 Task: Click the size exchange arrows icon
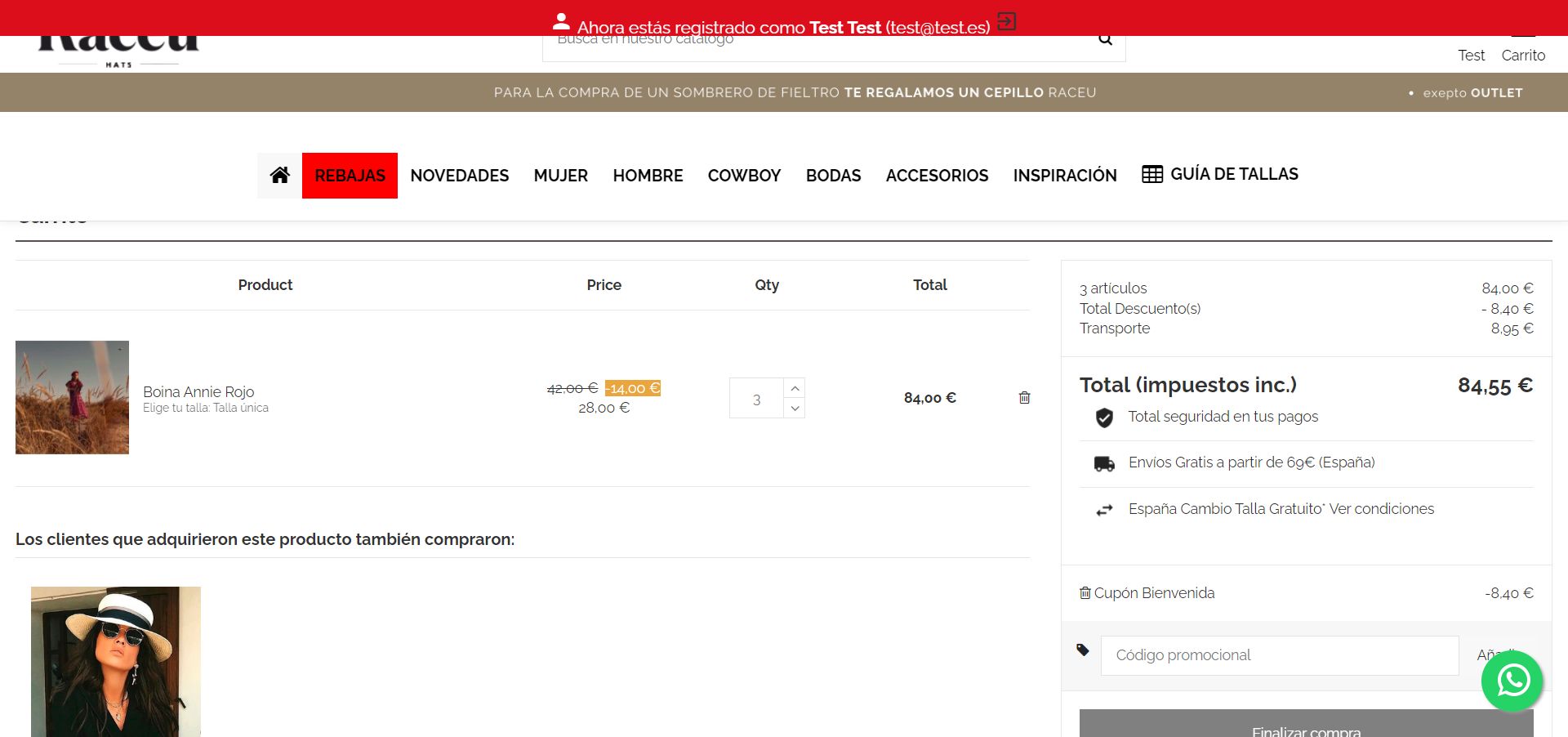(1104, 511)
